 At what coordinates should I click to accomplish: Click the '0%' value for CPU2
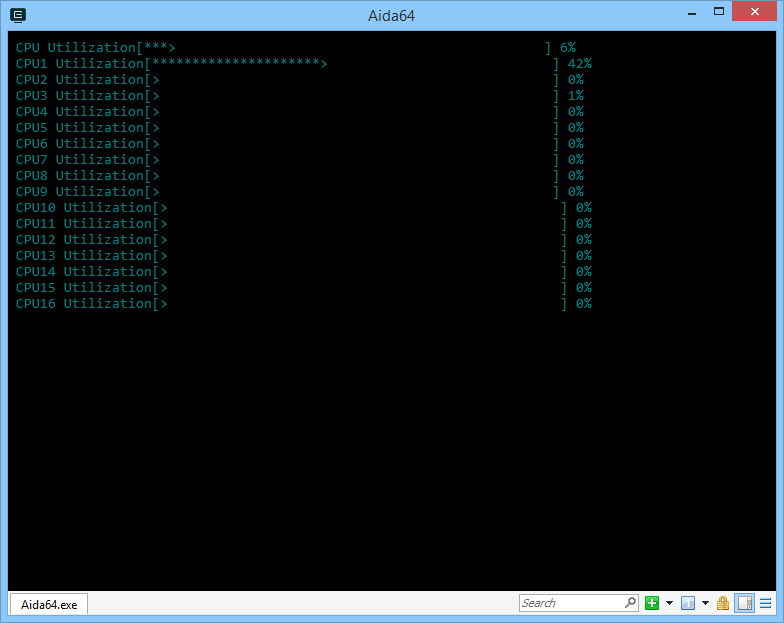[576, 80]
